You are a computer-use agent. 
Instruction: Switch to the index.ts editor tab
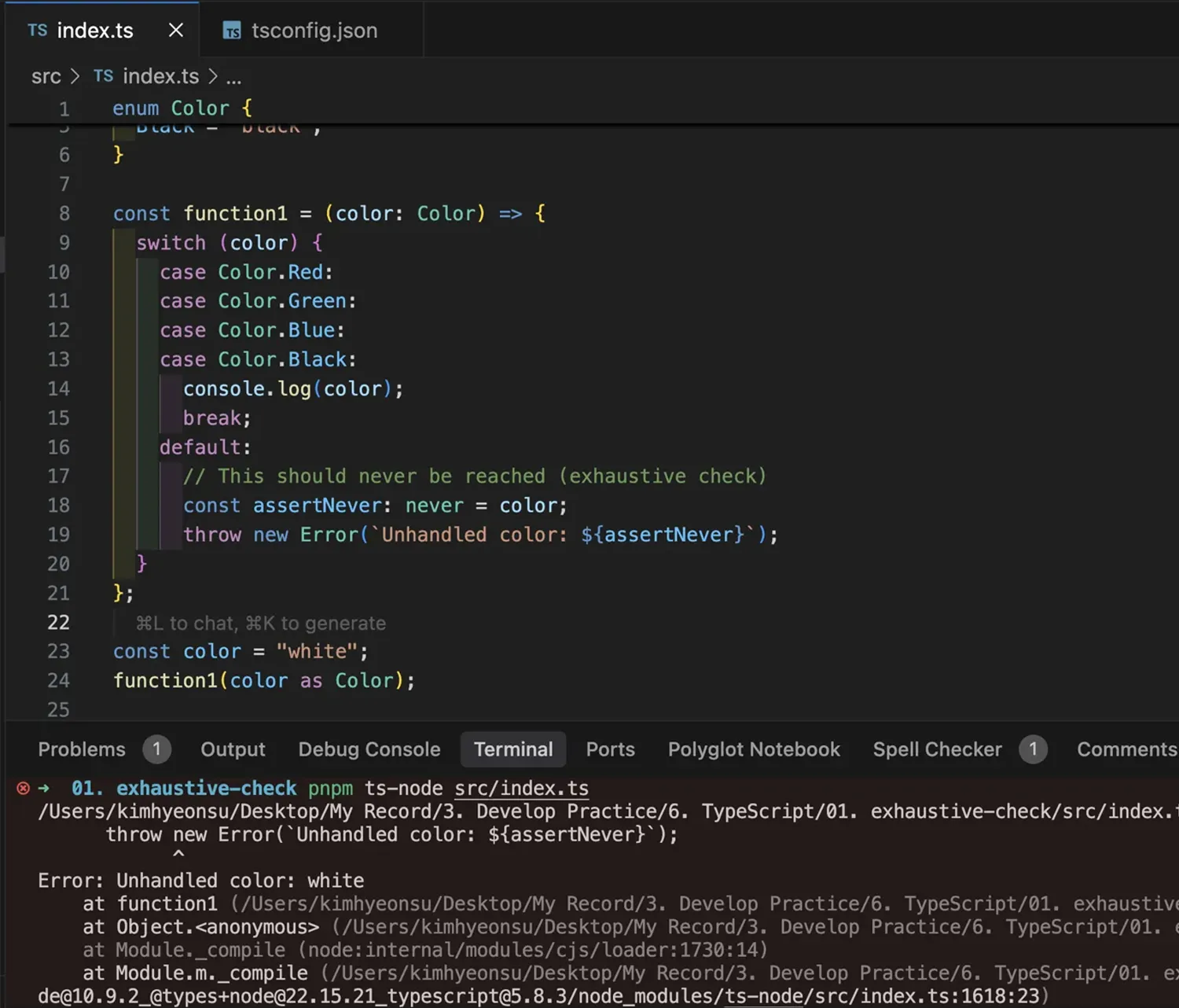click(x=102, y=30)
